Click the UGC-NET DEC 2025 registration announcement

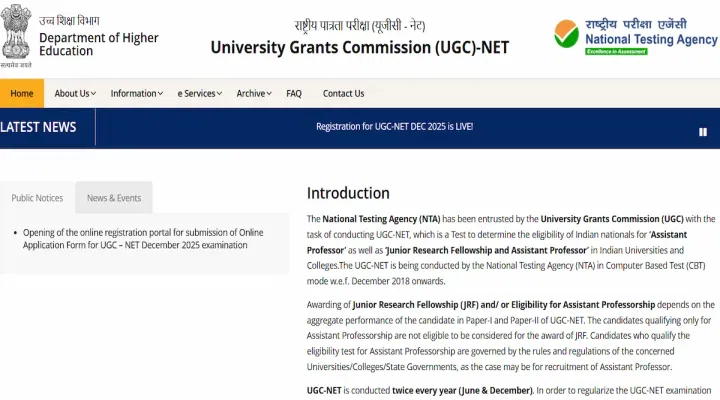click(394, 127)
